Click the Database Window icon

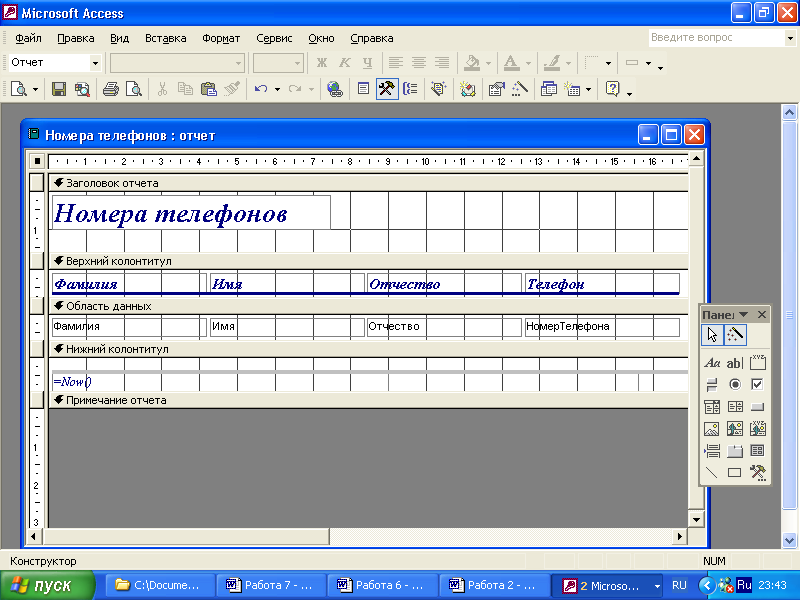[548, 89]
